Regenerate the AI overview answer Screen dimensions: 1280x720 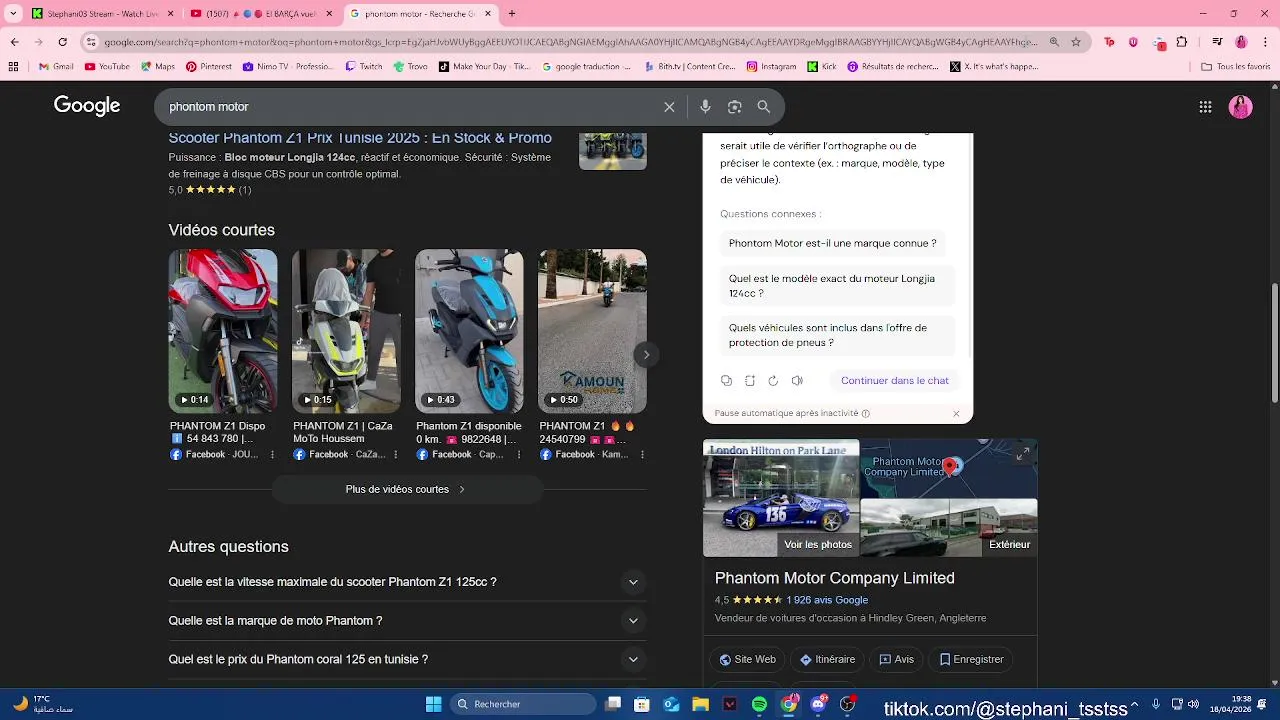tap(773, 381)
